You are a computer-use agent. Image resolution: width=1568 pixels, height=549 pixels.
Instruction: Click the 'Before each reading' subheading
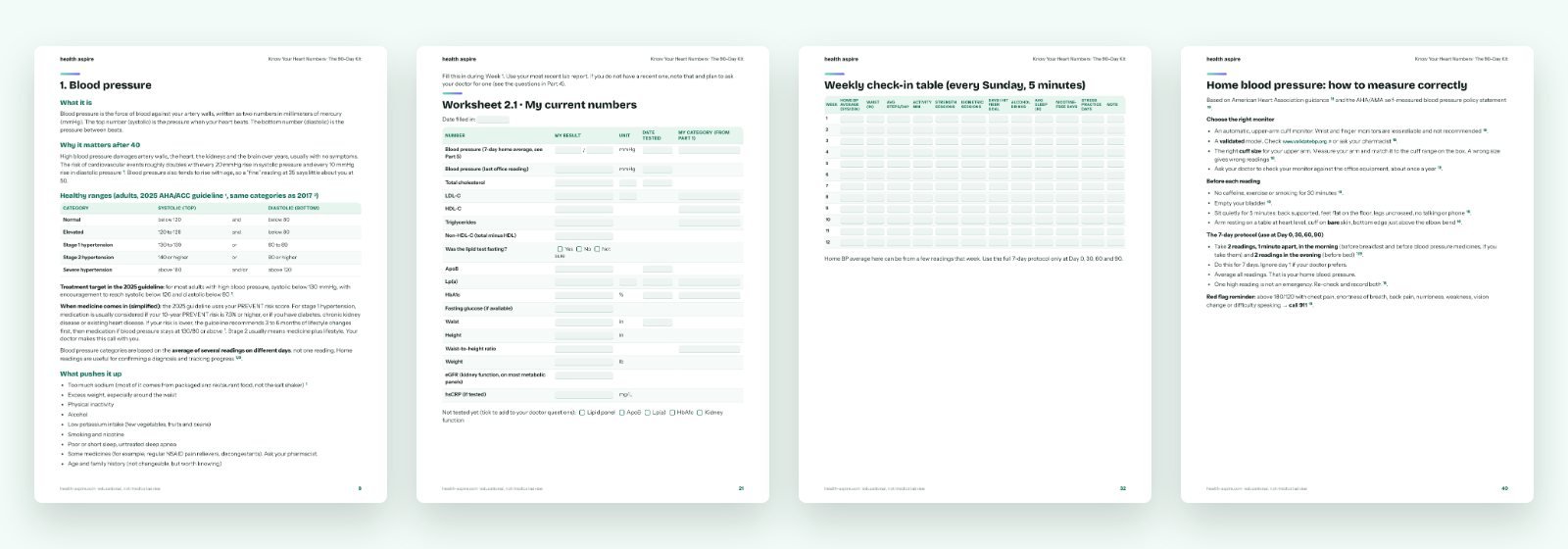[1233, 181]
